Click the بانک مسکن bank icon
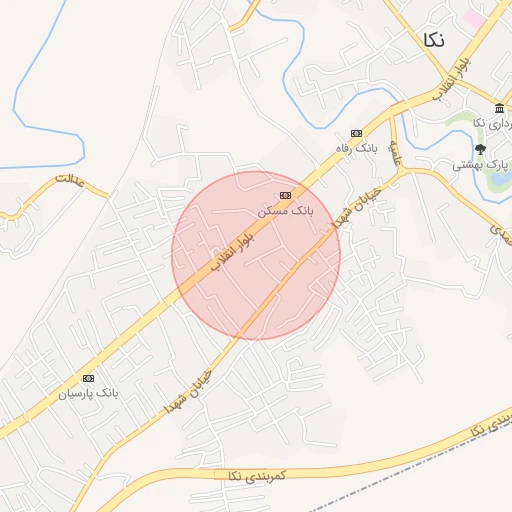The height and width of the screenshot is (512, 512). point(285,196)
